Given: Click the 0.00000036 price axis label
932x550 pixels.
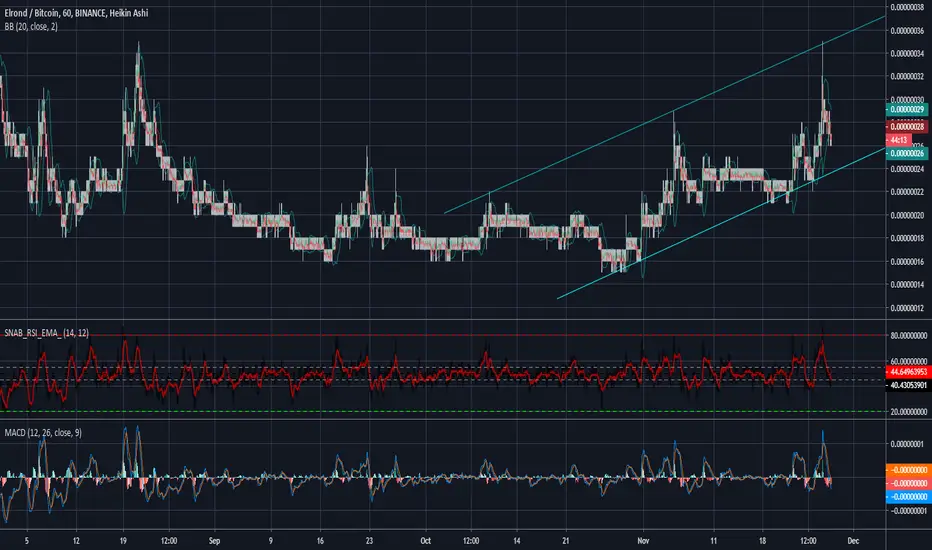Looking at the screenshot, I should (907, 30).
